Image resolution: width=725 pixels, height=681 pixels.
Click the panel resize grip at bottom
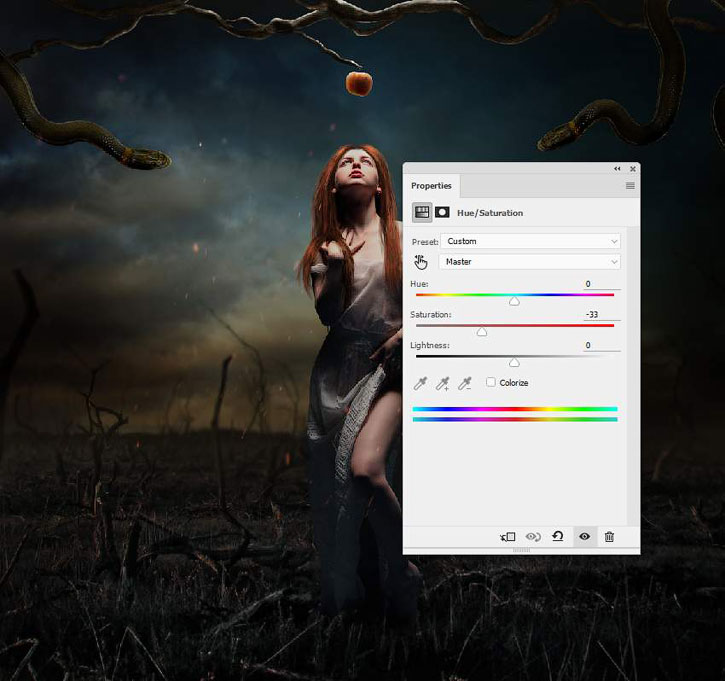[521, 550]
